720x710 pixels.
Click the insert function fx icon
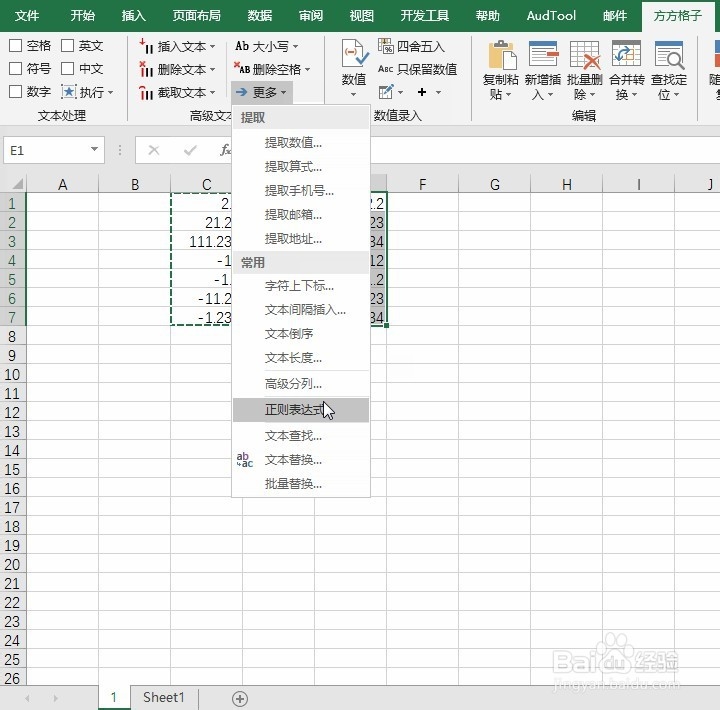click(225, 150)
